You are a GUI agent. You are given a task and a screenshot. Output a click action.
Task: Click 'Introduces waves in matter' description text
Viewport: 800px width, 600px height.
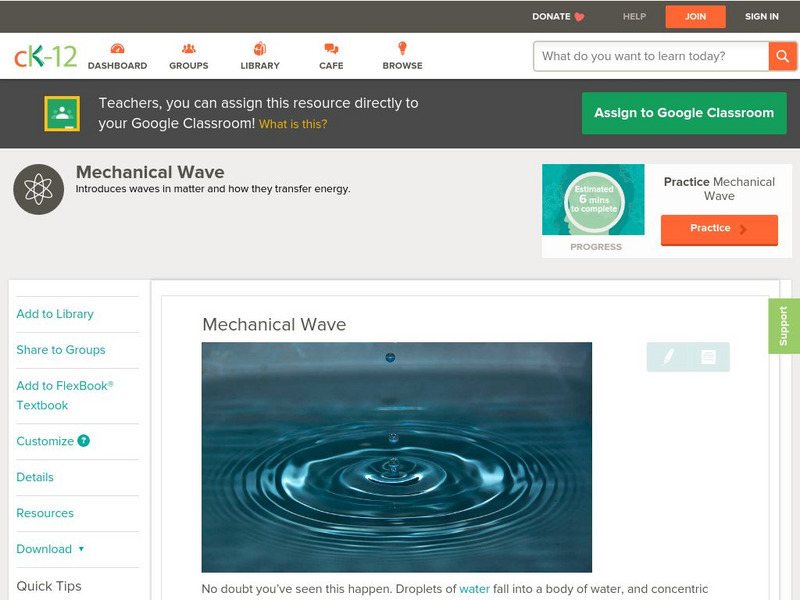pyautogui.click(x=213, y=189)
